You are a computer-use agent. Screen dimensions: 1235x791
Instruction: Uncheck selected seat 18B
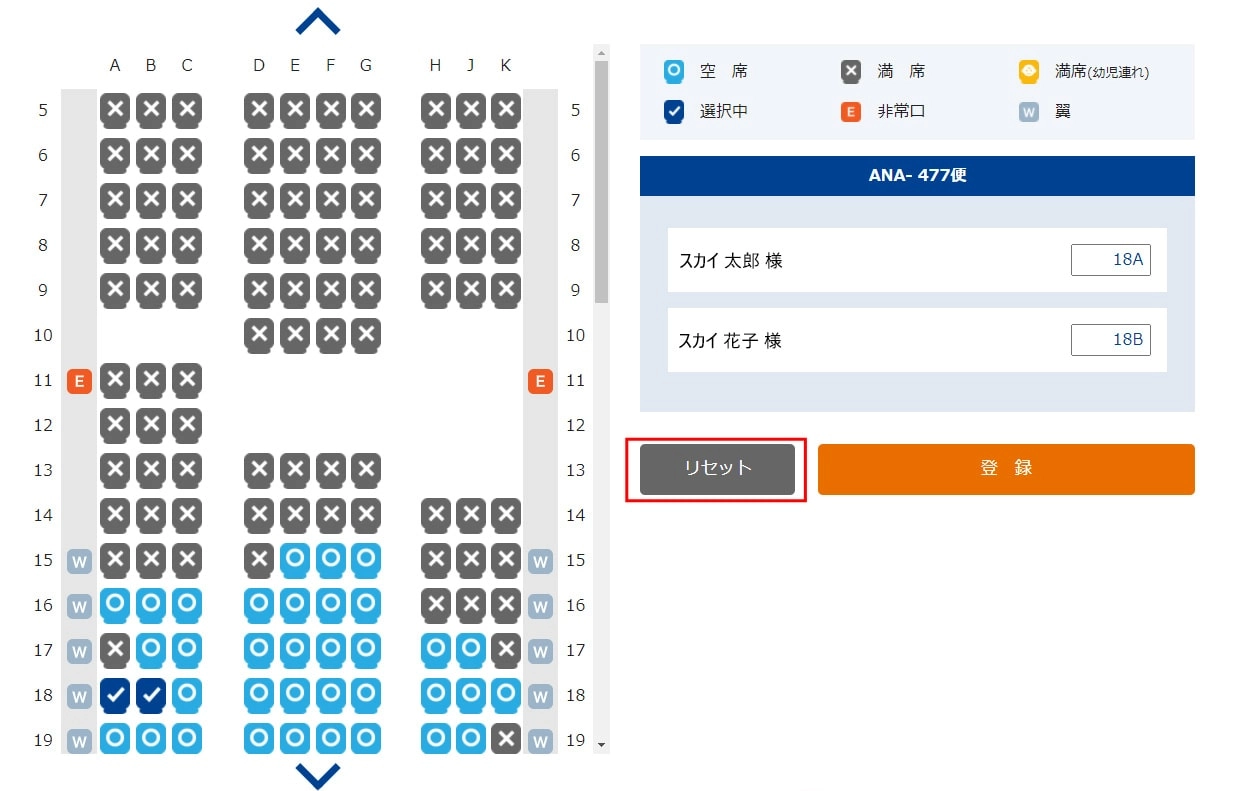(151, 695)
